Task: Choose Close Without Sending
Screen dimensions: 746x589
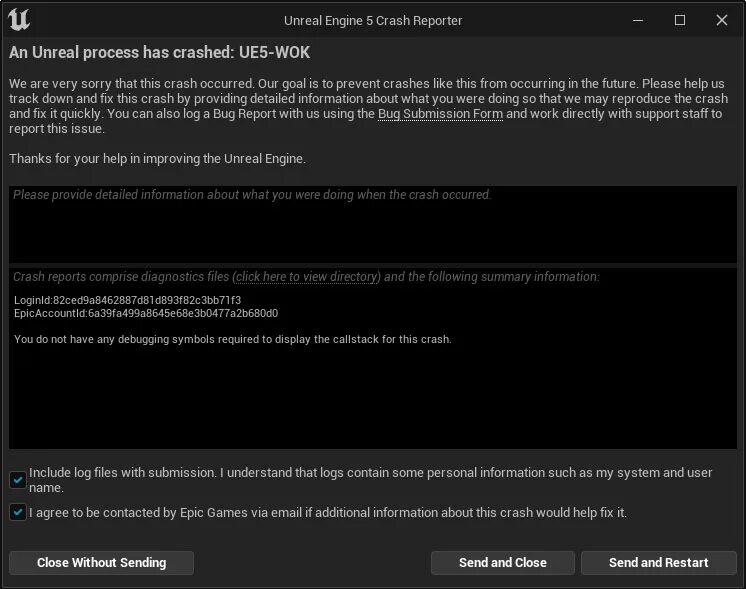Action: (x=101, y=563)
